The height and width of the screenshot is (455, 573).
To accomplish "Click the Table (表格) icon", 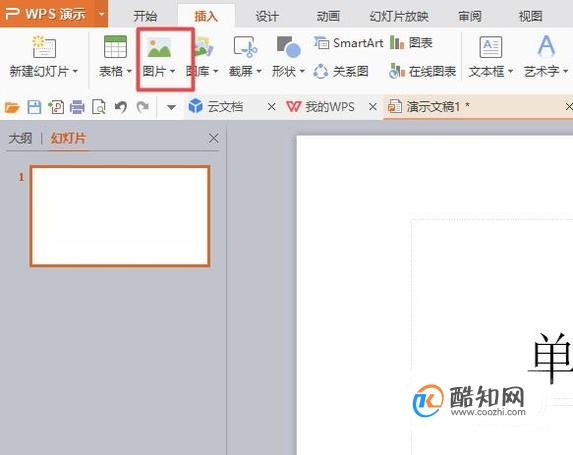I will (115, 47).
